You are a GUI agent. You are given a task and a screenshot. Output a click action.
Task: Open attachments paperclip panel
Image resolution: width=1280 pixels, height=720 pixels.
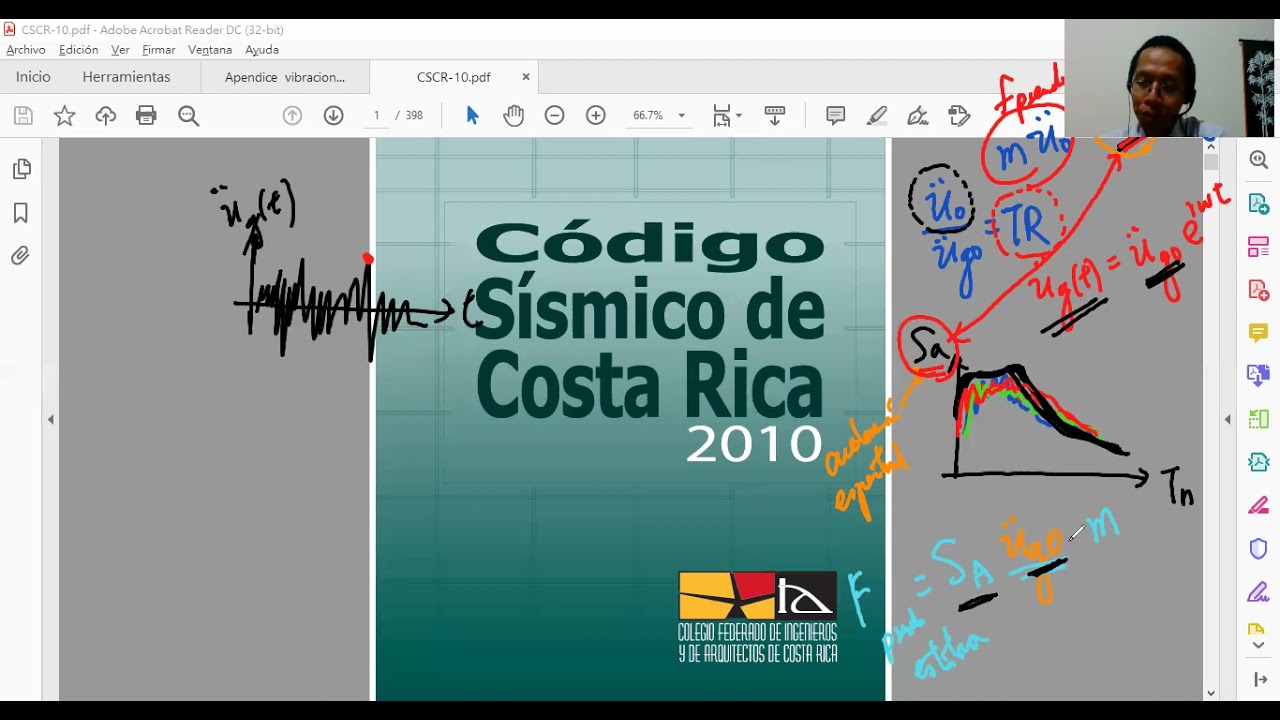tap(21, 256)
